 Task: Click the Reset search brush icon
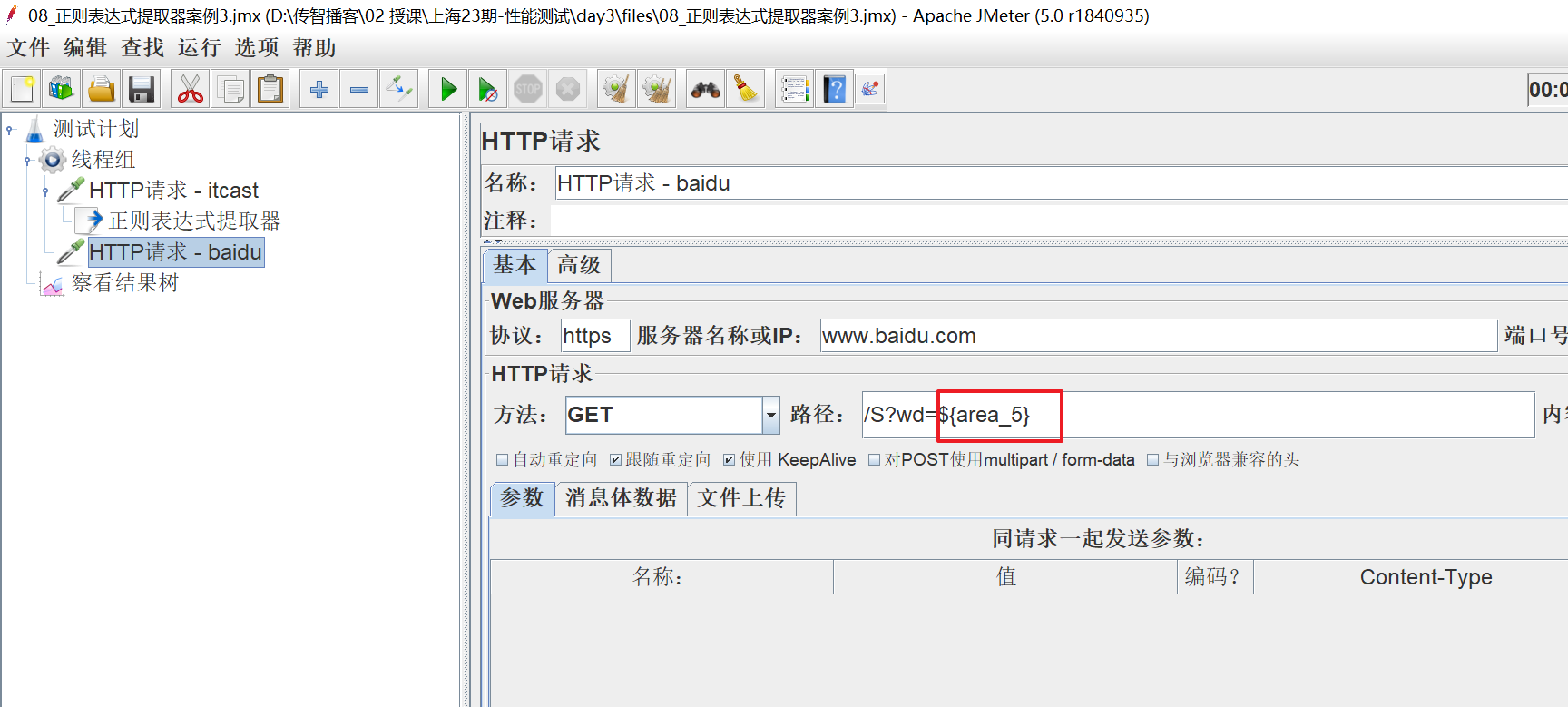point(746,89)
